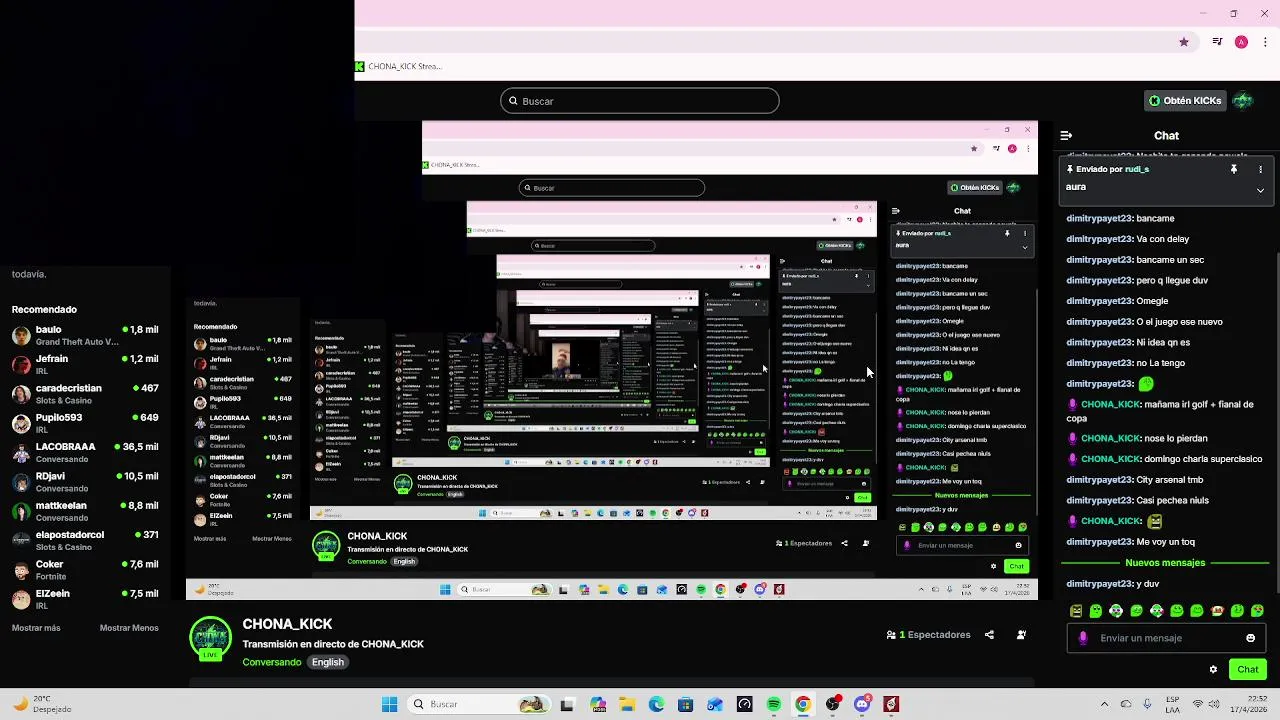Bookmark the page with the star icon
The image size is (1280, 720).
click(x=1184, y=42)
